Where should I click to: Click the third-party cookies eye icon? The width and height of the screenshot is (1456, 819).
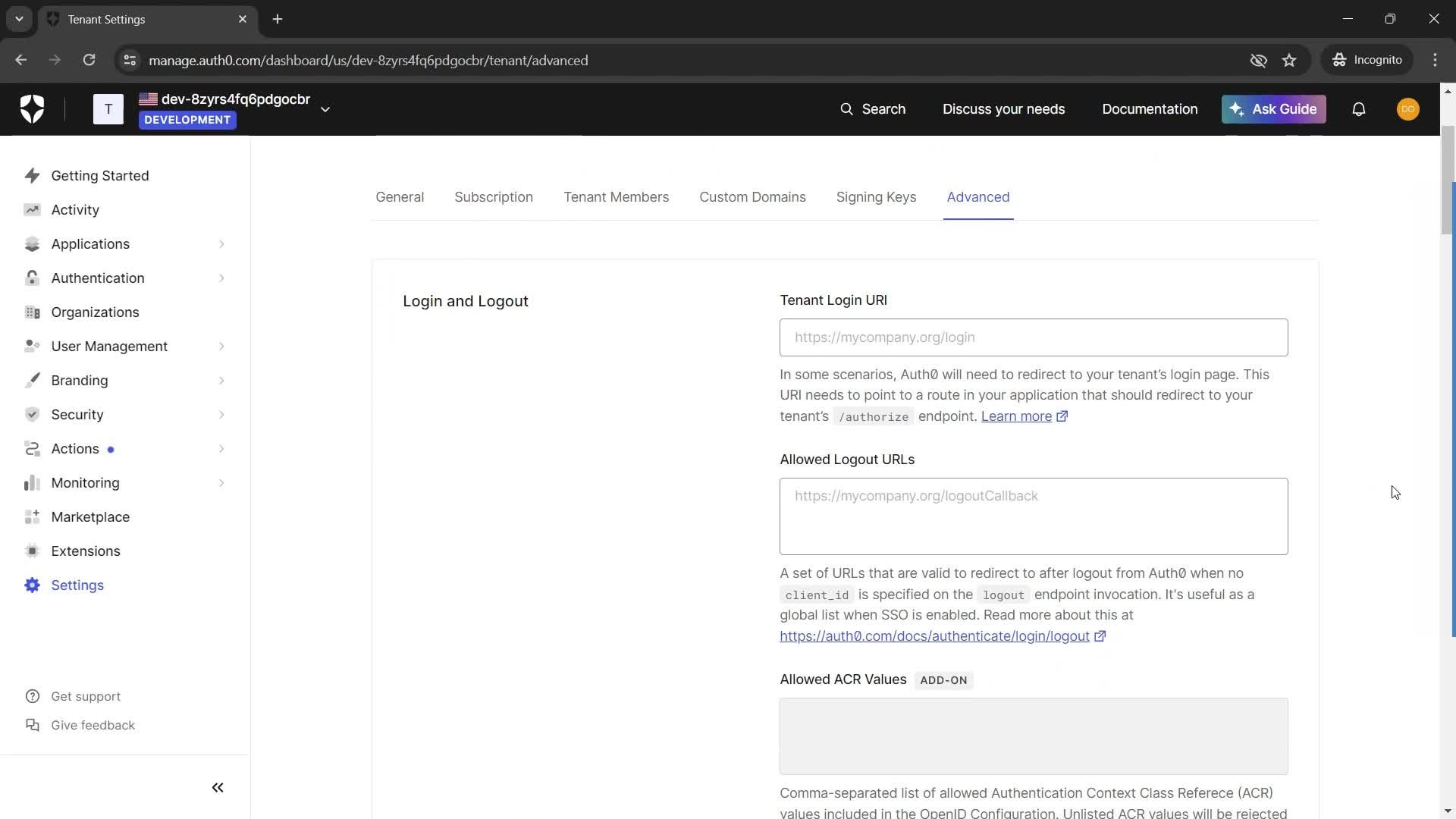click(1258, 60)
